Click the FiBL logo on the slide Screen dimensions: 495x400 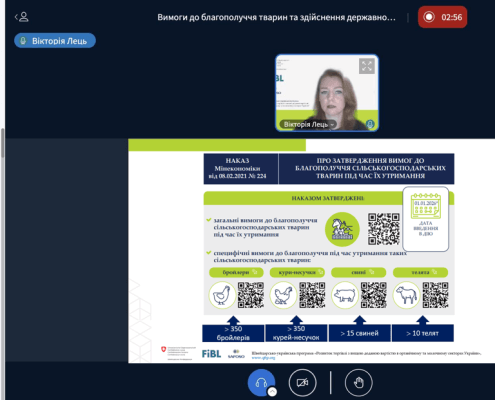click(x=211, y=354)
